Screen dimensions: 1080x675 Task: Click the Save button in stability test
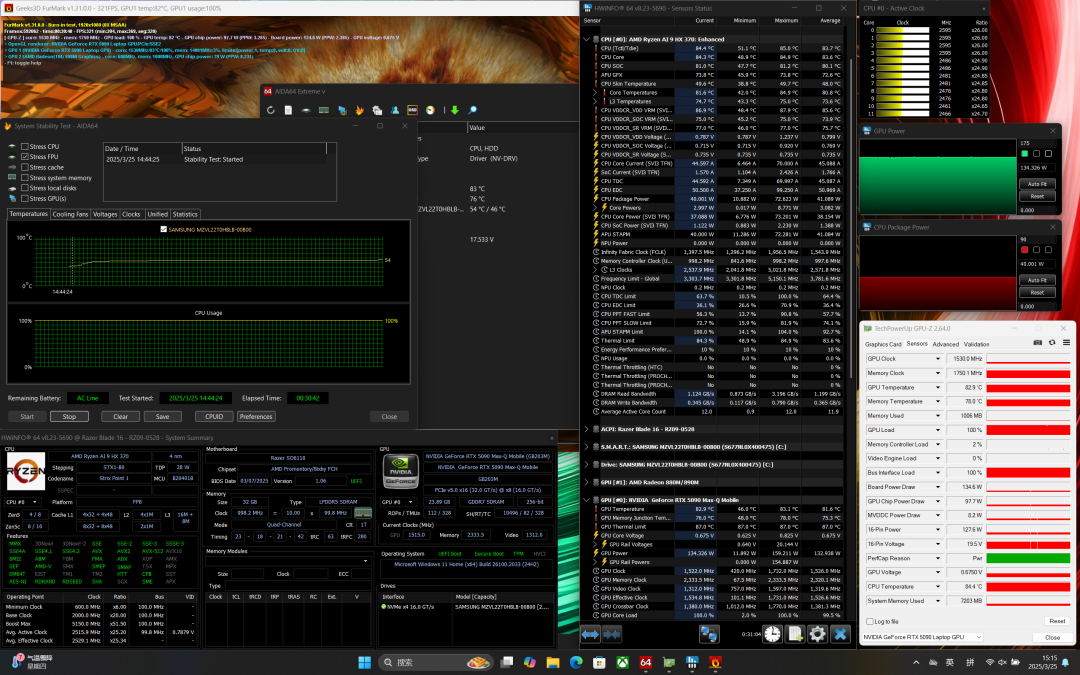[163, 417]
